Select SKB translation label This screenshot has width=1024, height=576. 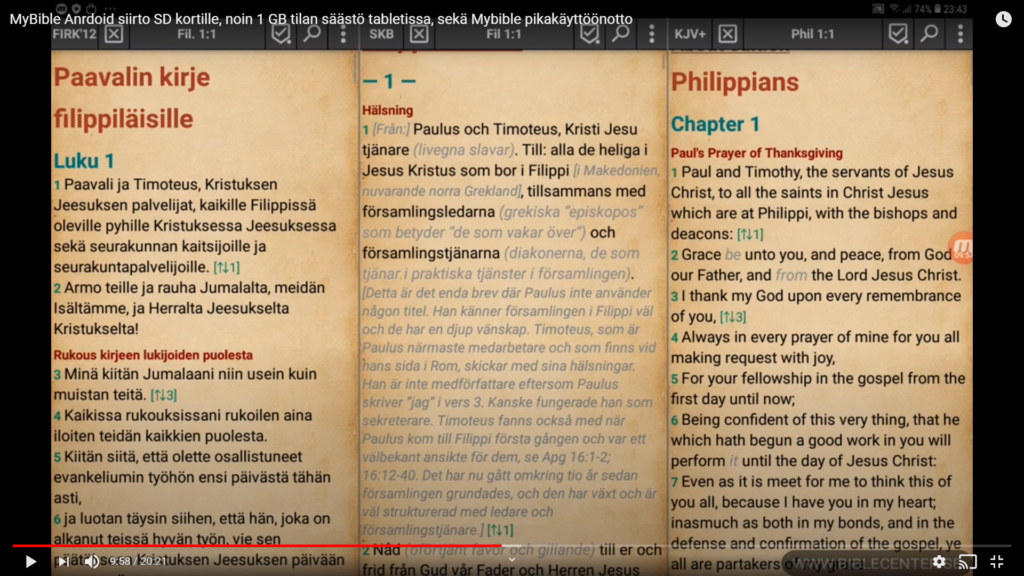[x=381, y=34]
